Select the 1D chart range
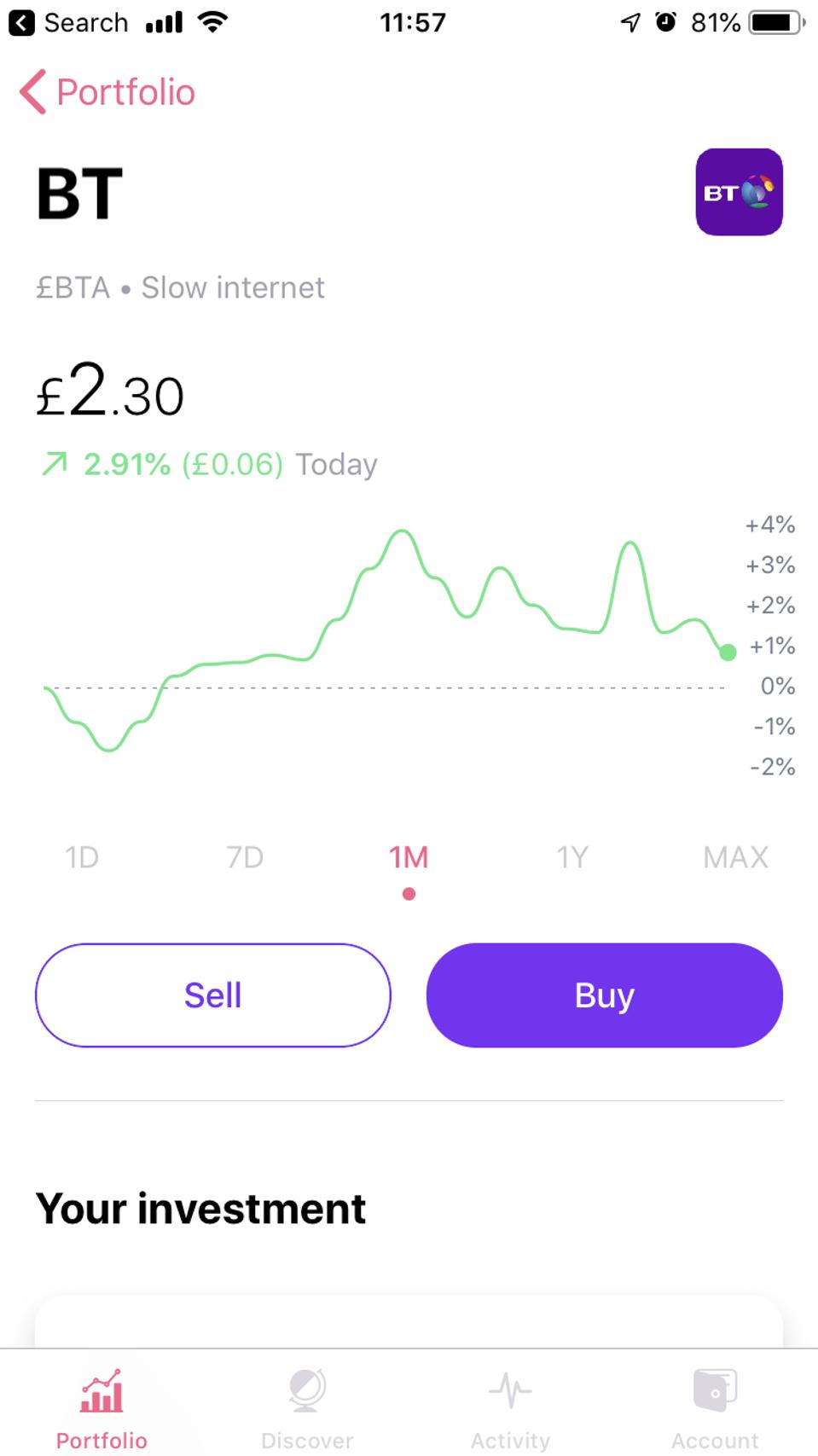 point(82,856)
